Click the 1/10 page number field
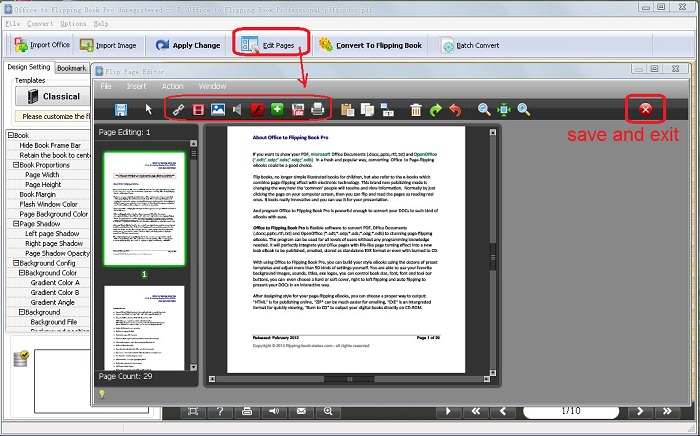Viewport: 700px width, 436px height. (571, 411)
